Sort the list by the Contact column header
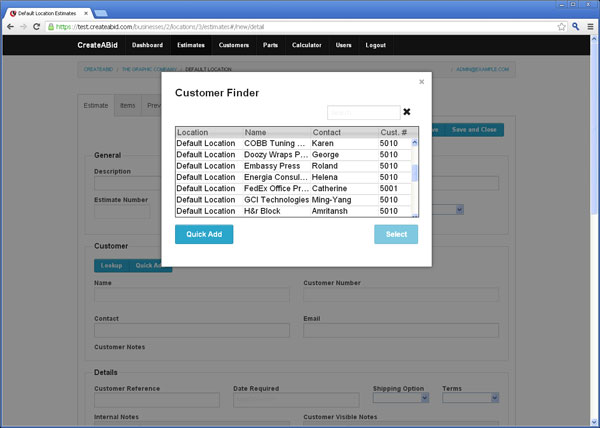 (x=343, y=132)
